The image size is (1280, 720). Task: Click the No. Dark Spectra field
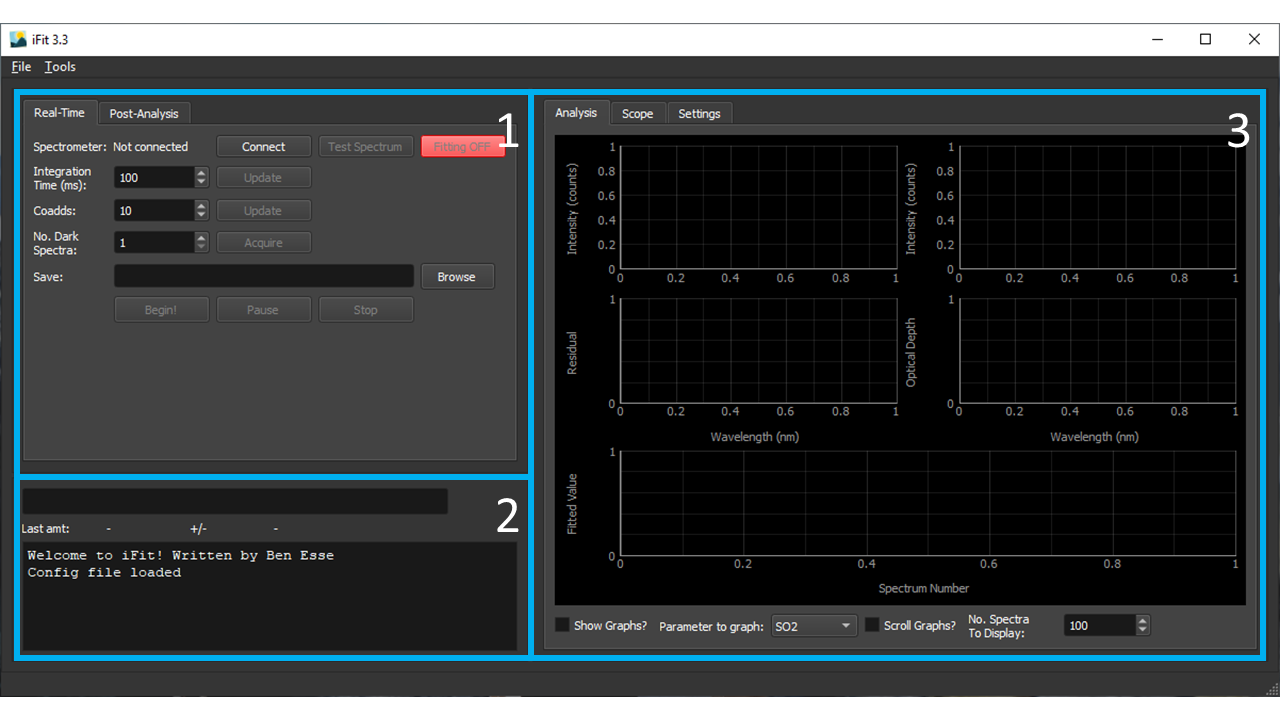tap(154, 243)
